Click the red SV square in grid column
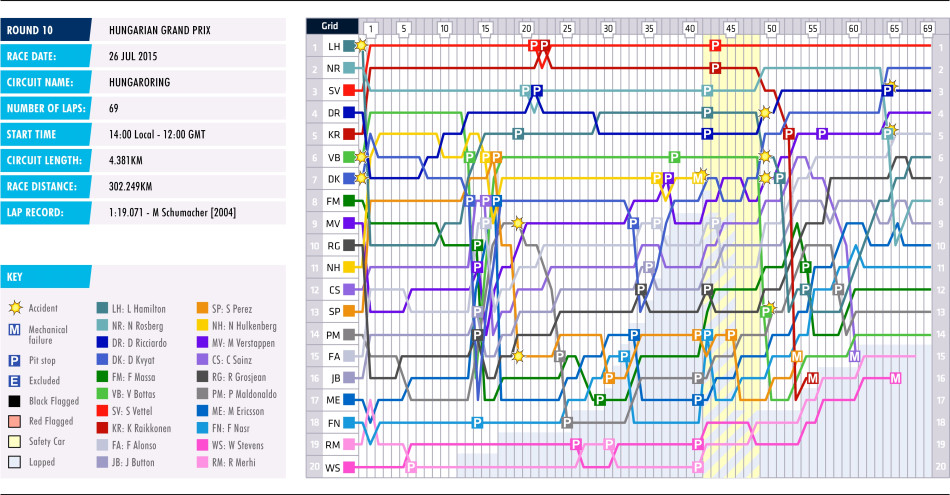Screen dimensions: 950x495 click(x=349, y=90)
